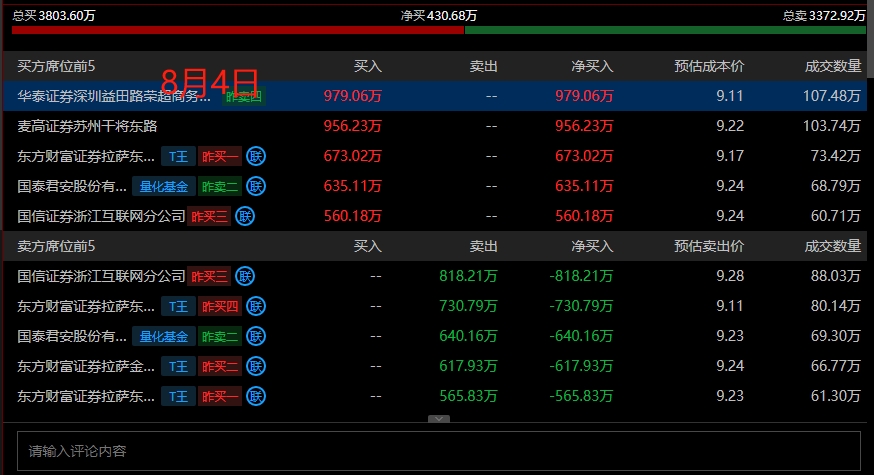874x475 pixels.
Task: Click the 68.79万 volume cell
Action: [836, 186]
